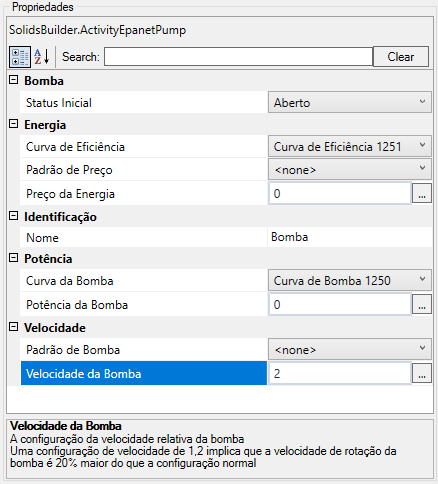Collapse the Energia category
Image resolution: width=438 pixels, height=484 pixels.
tap(13, 124)
